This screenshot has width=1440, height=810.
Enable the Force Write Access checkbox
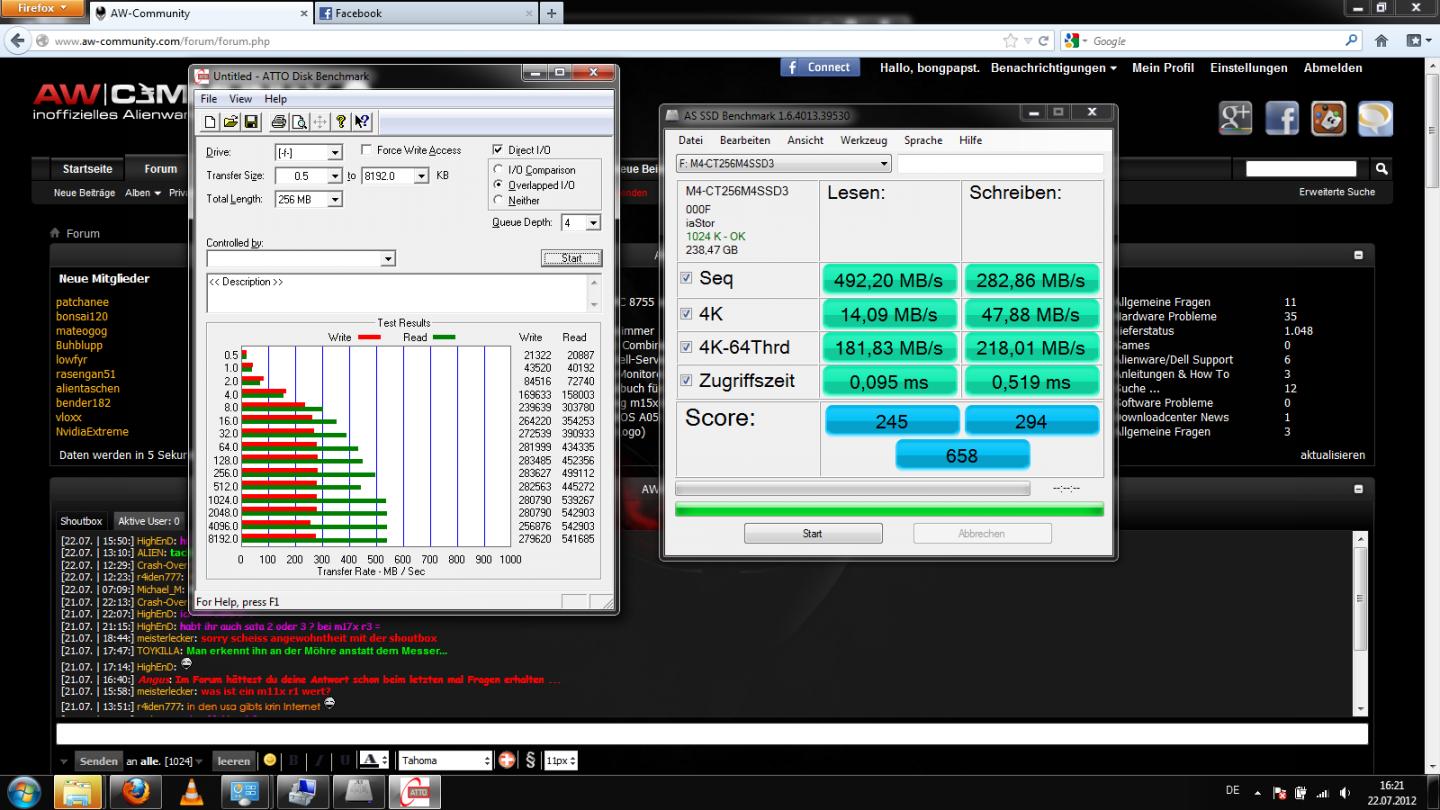[x=367, y=150]
